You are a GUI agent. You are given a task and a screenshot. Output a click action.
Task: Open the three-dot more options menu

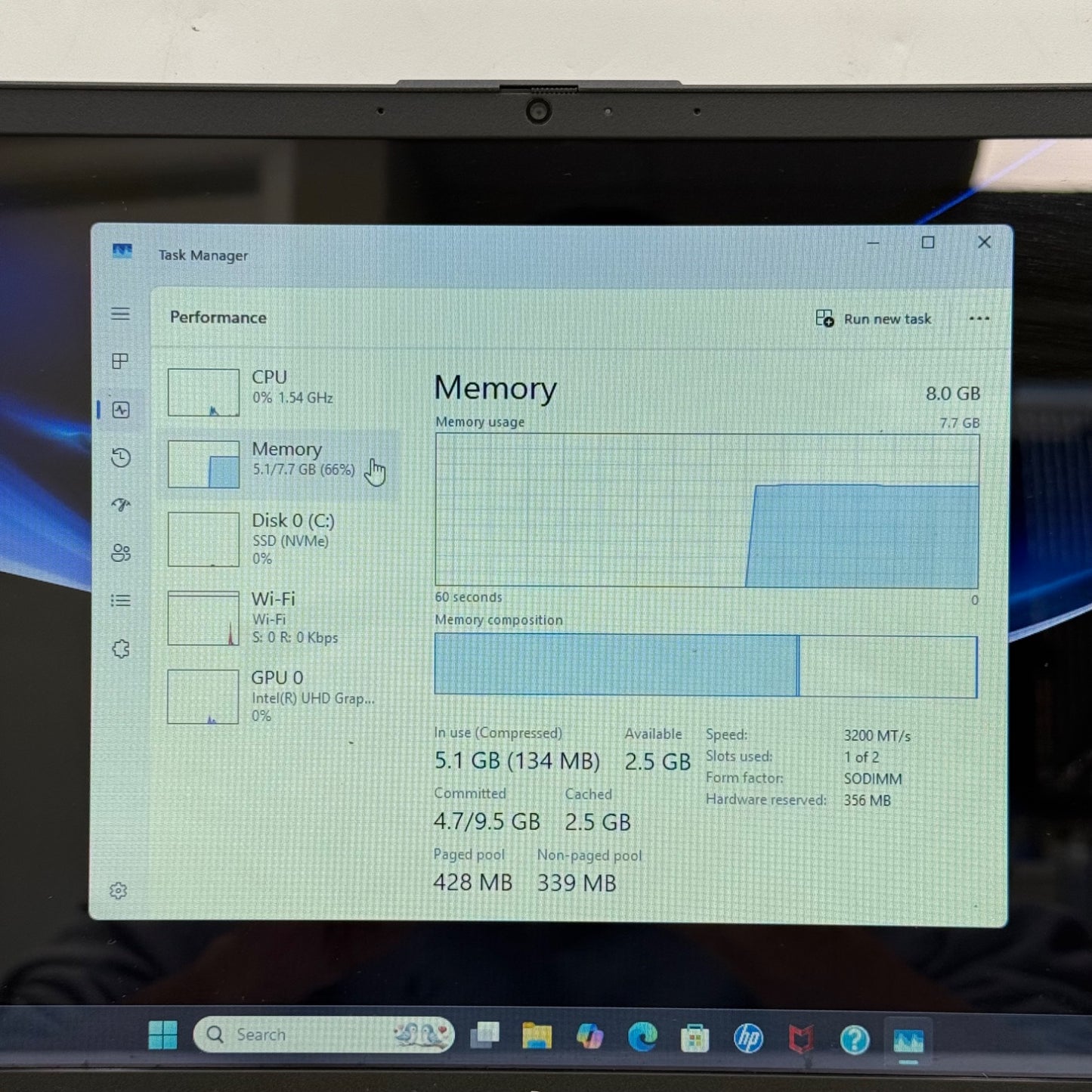(x=979, y=319)
